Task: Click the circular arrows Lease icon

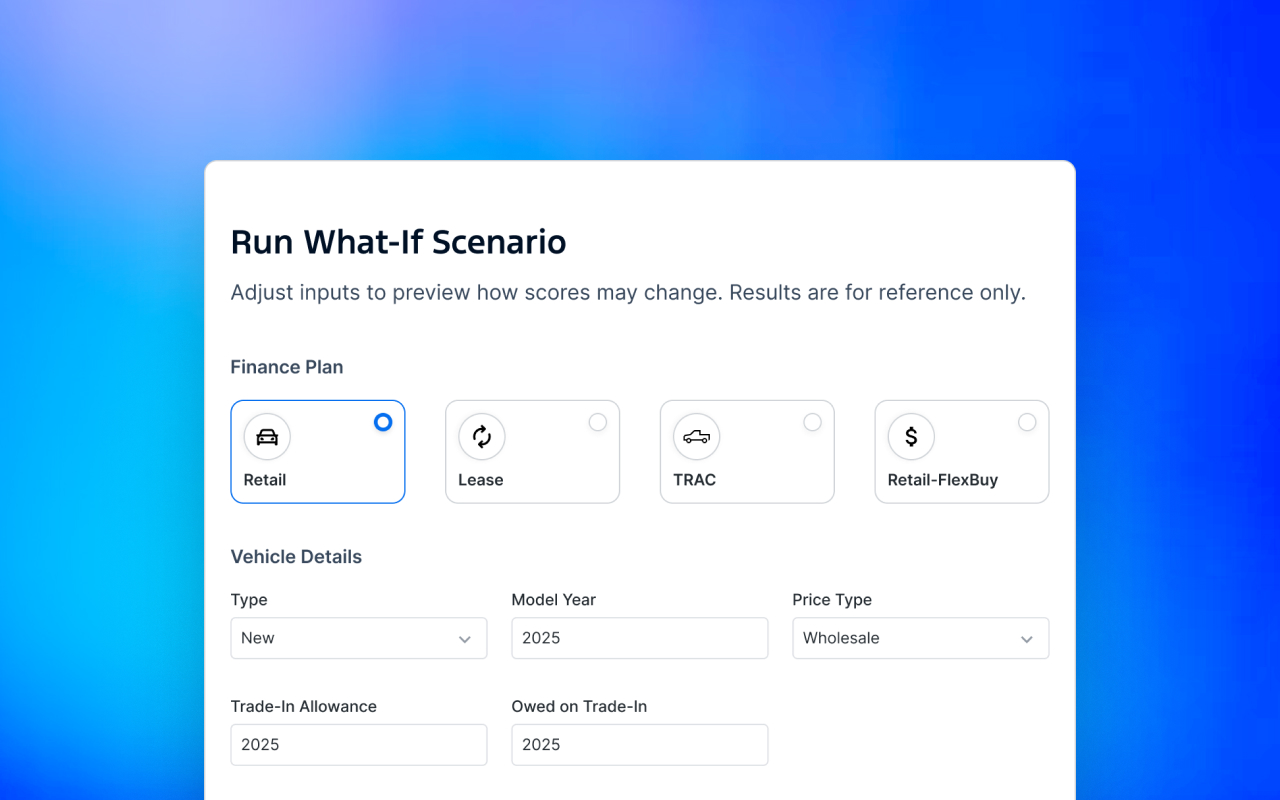Action: pyautogui.click(x=482, y=437)
